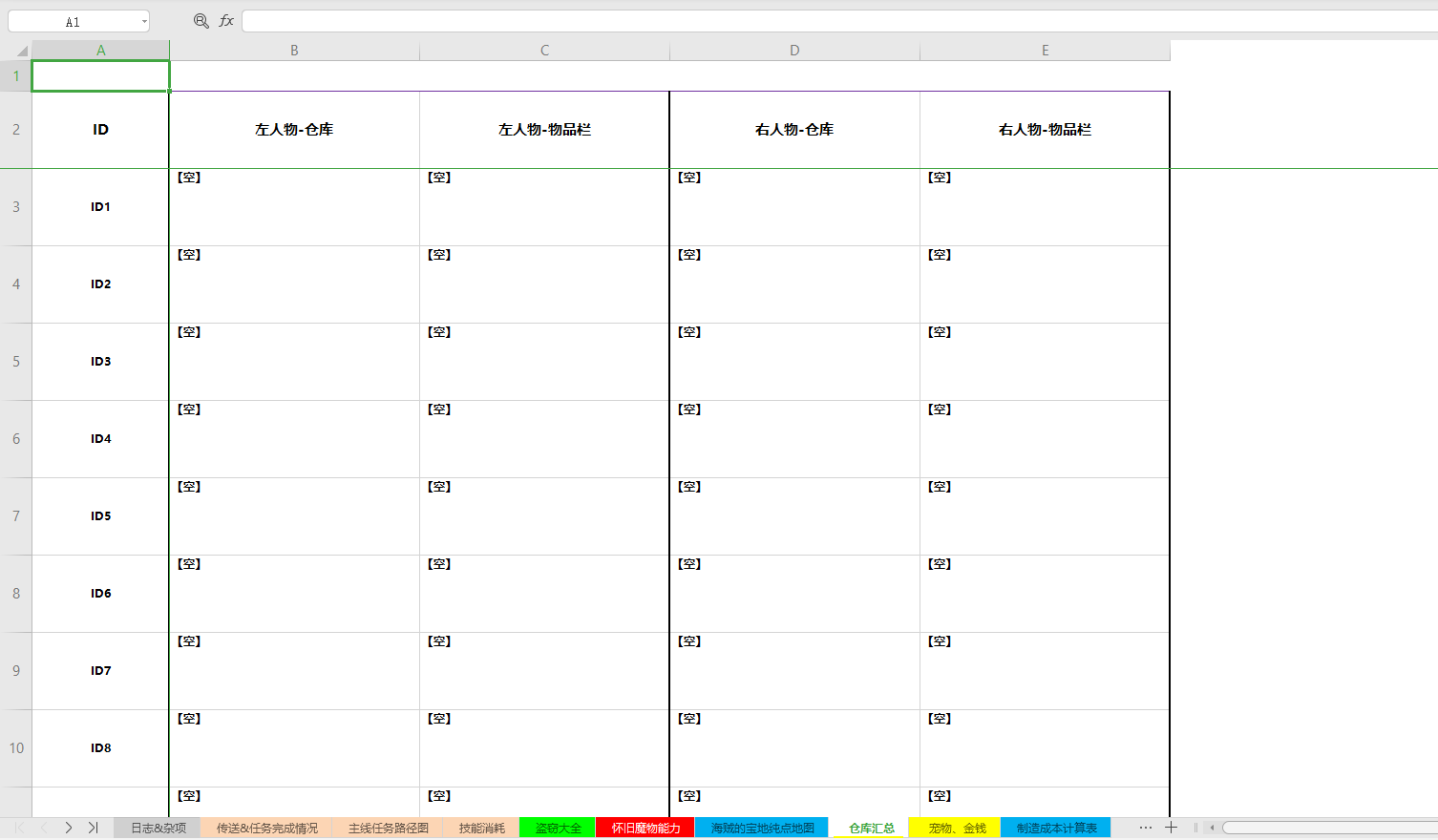Click the 左人物-仓库 header cell
The width and height of the screenshot is (1438, 840).
pos(294,130)
